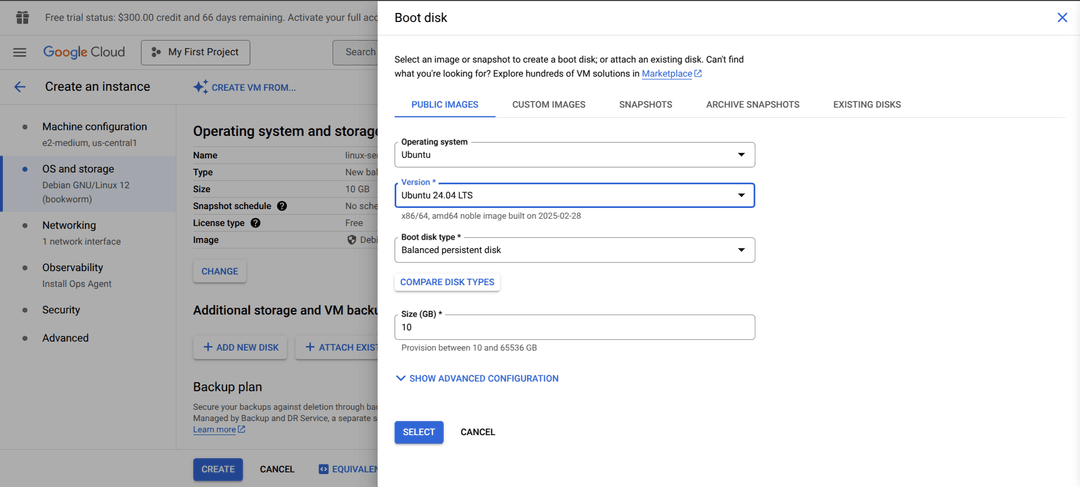Cancel the Boot disk panel
Image resolution: width=1080 pixels, height=487 pixels.
coord(478,432)
